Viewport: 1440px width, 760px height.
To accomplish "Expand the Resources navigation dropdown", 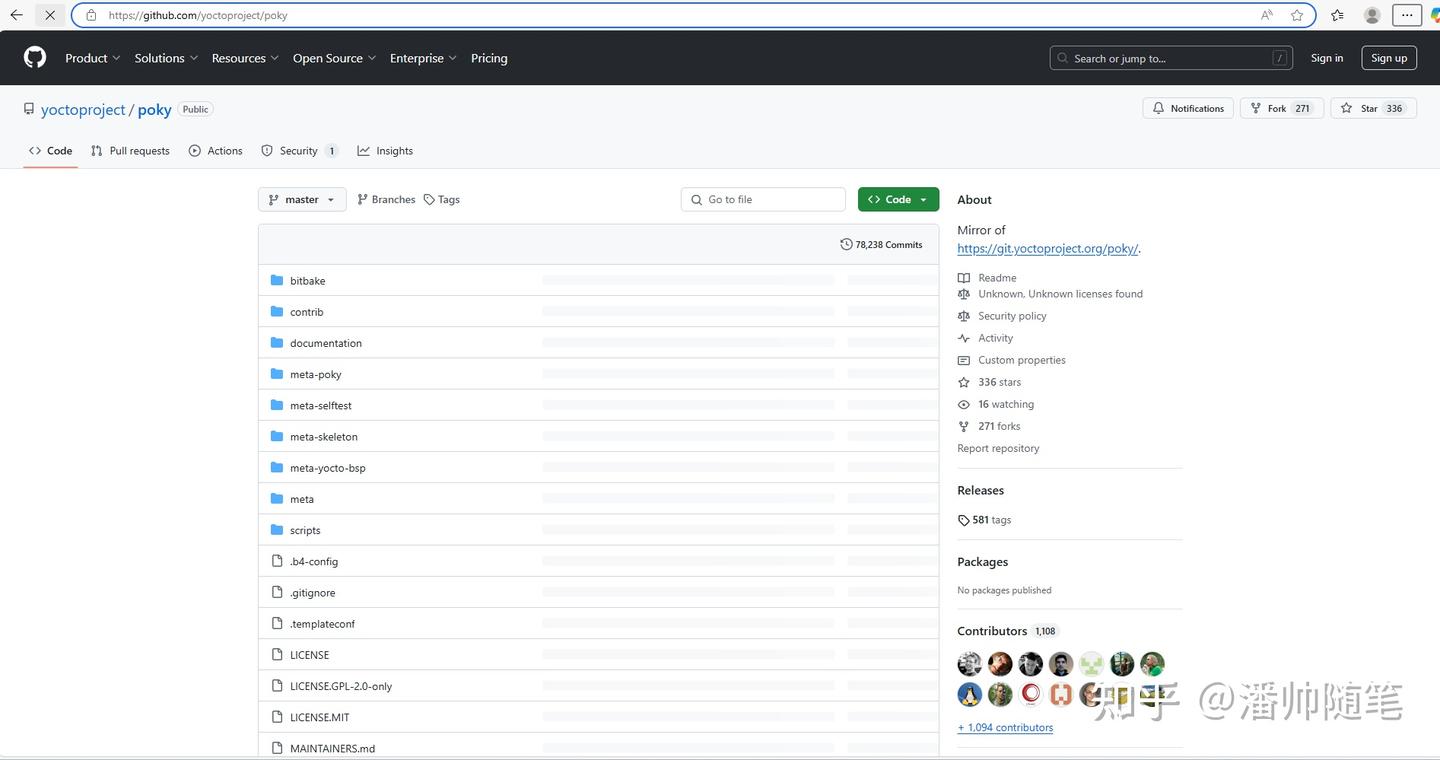I will click(245, 58).
